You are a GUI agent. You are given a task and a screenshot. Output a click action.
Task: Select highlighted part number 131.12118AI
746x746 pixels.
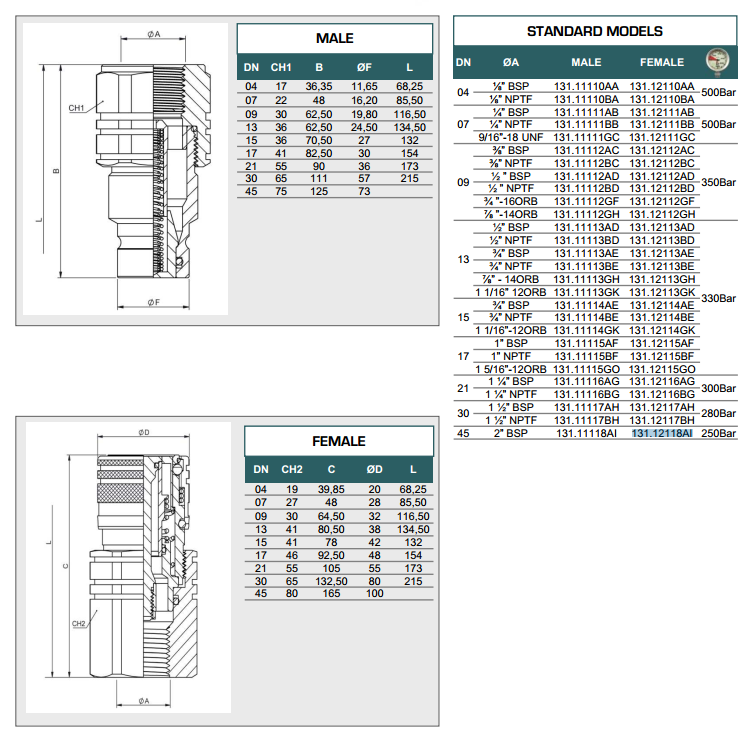(x=661, y=434)
